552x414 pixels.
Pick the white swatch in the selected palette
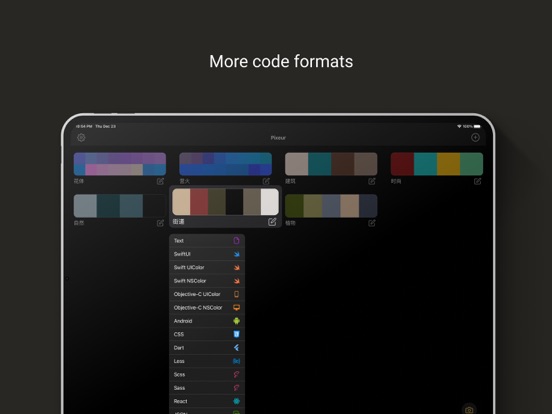[x=270, y=202]
